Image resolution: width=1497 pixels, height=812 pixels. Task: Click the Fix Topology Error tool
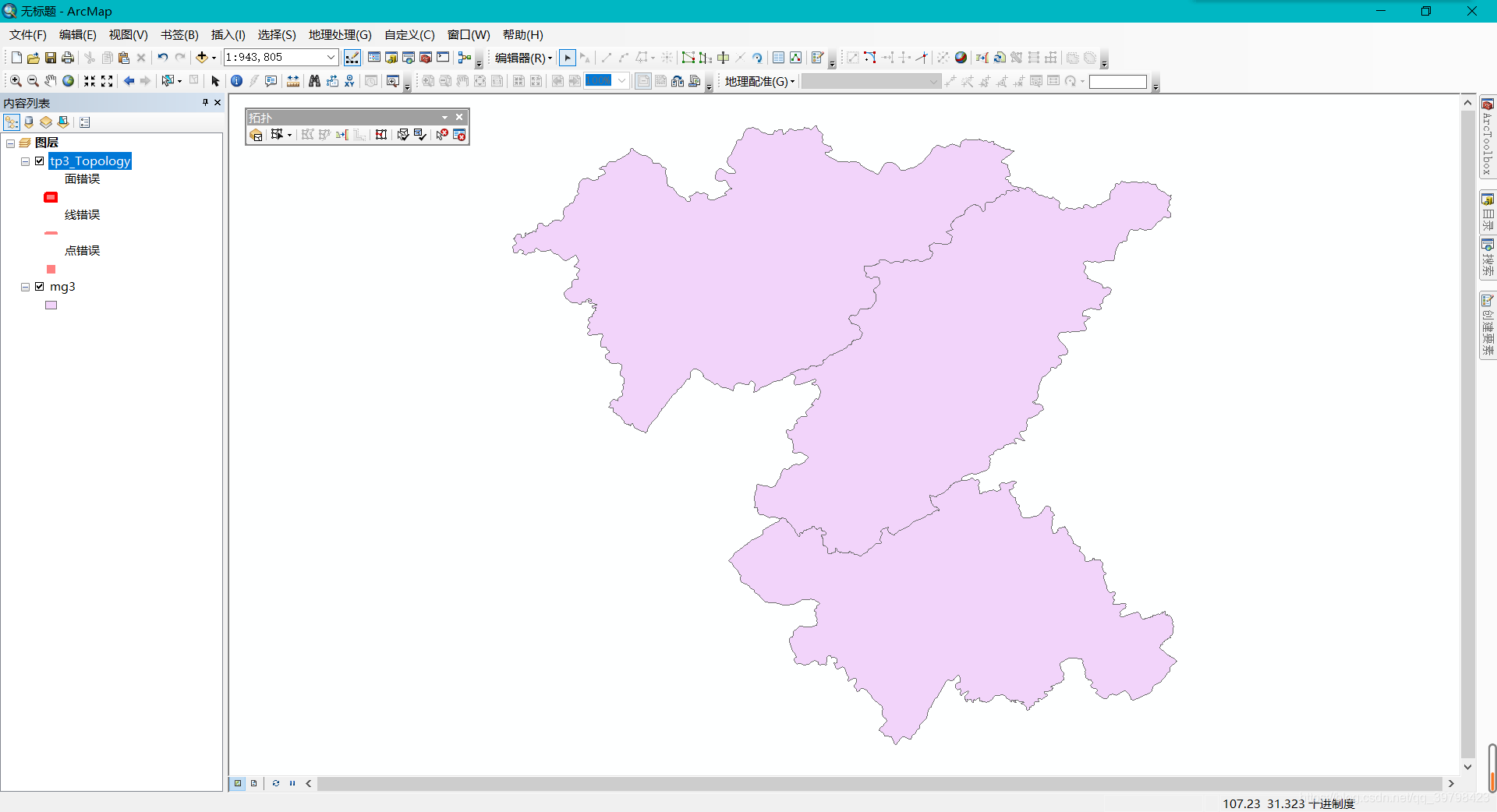[x=442, y=135]
